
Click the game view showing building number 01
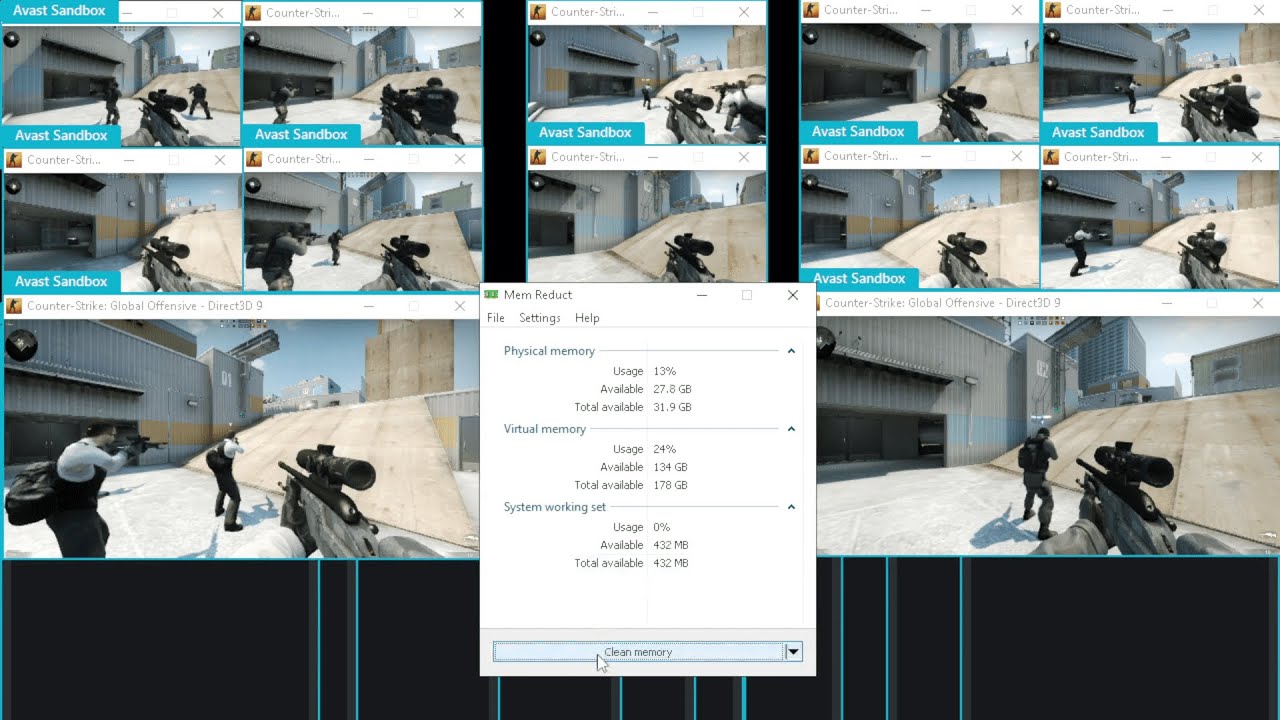242,438
